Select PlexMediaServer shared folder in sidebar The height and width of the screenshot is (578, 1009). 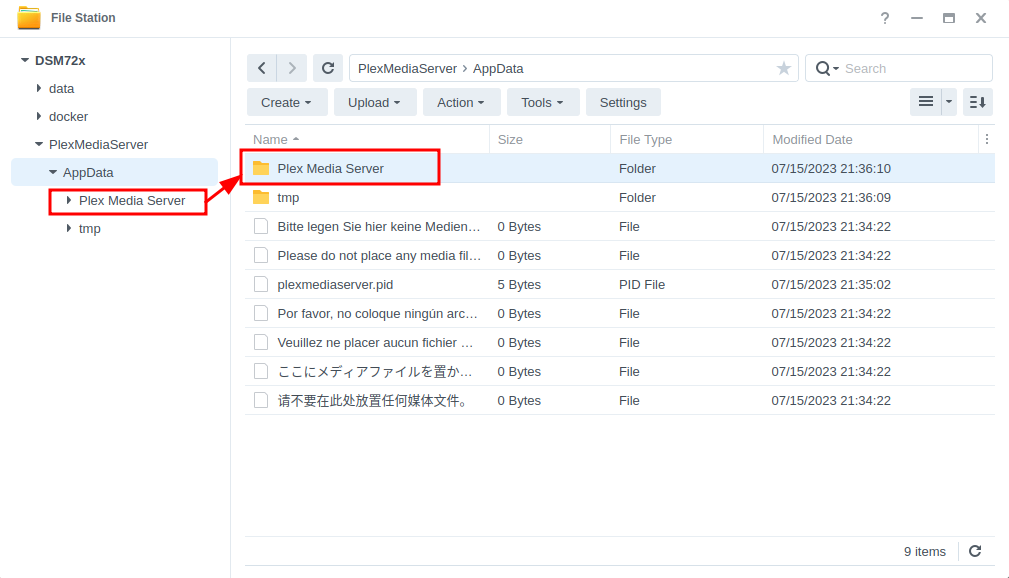98,144
